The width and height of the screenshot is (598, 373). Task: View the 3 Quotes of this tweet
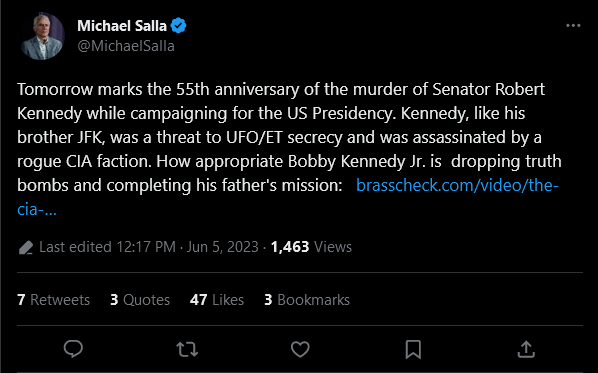click(x=140, y=300)
